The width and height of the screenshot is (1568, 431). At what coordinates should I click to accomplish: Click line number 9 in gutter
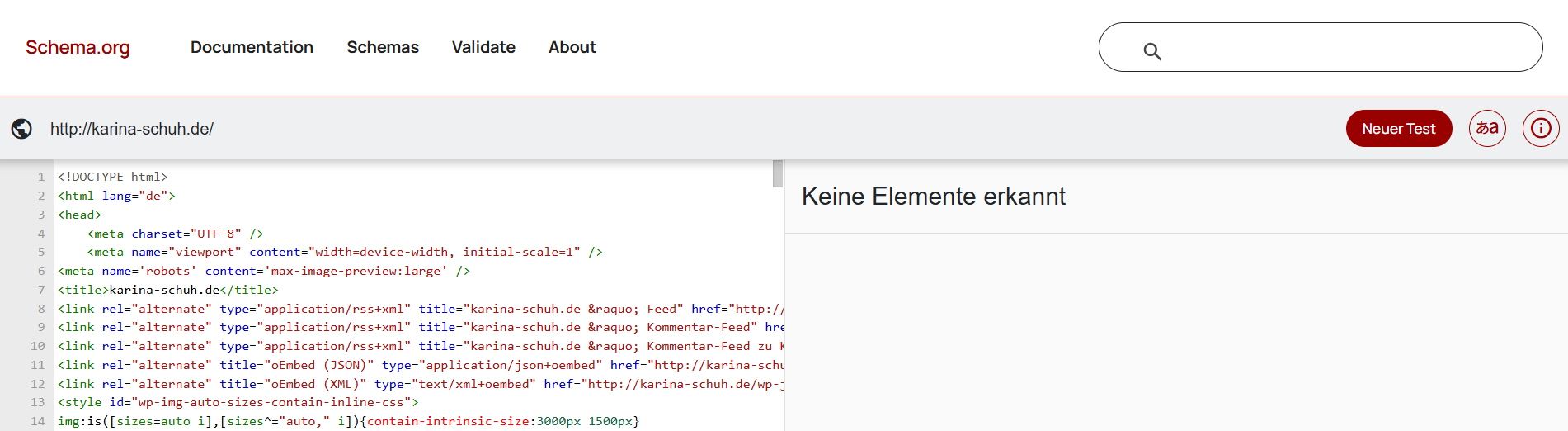[41, 327]
